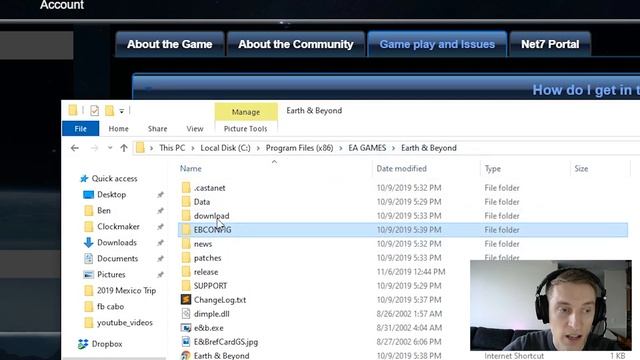Viewport: 640px width, 360px height.
Task: Open Ben folder in Quick access
Action: point(104,211)
